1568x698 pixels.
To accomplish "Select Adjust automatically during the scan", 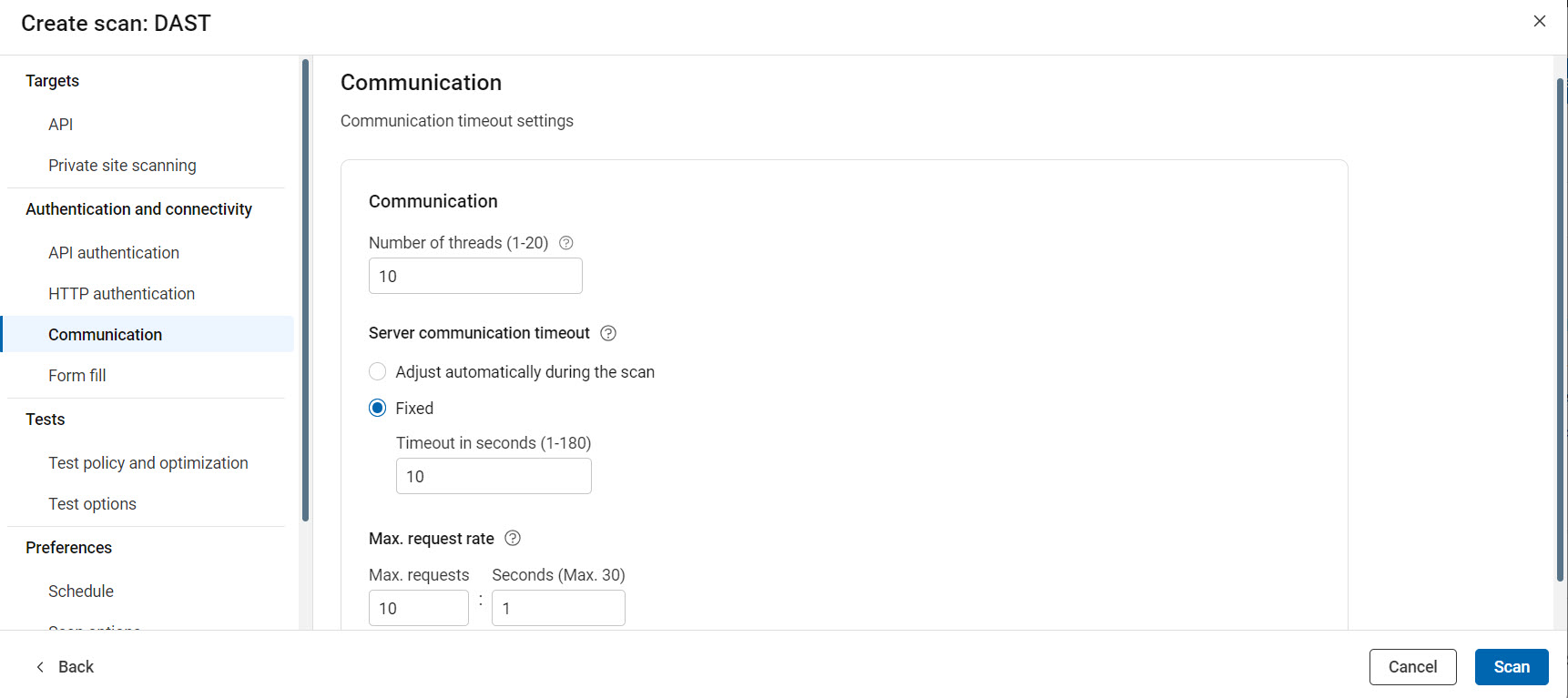I will coord(377,371).
